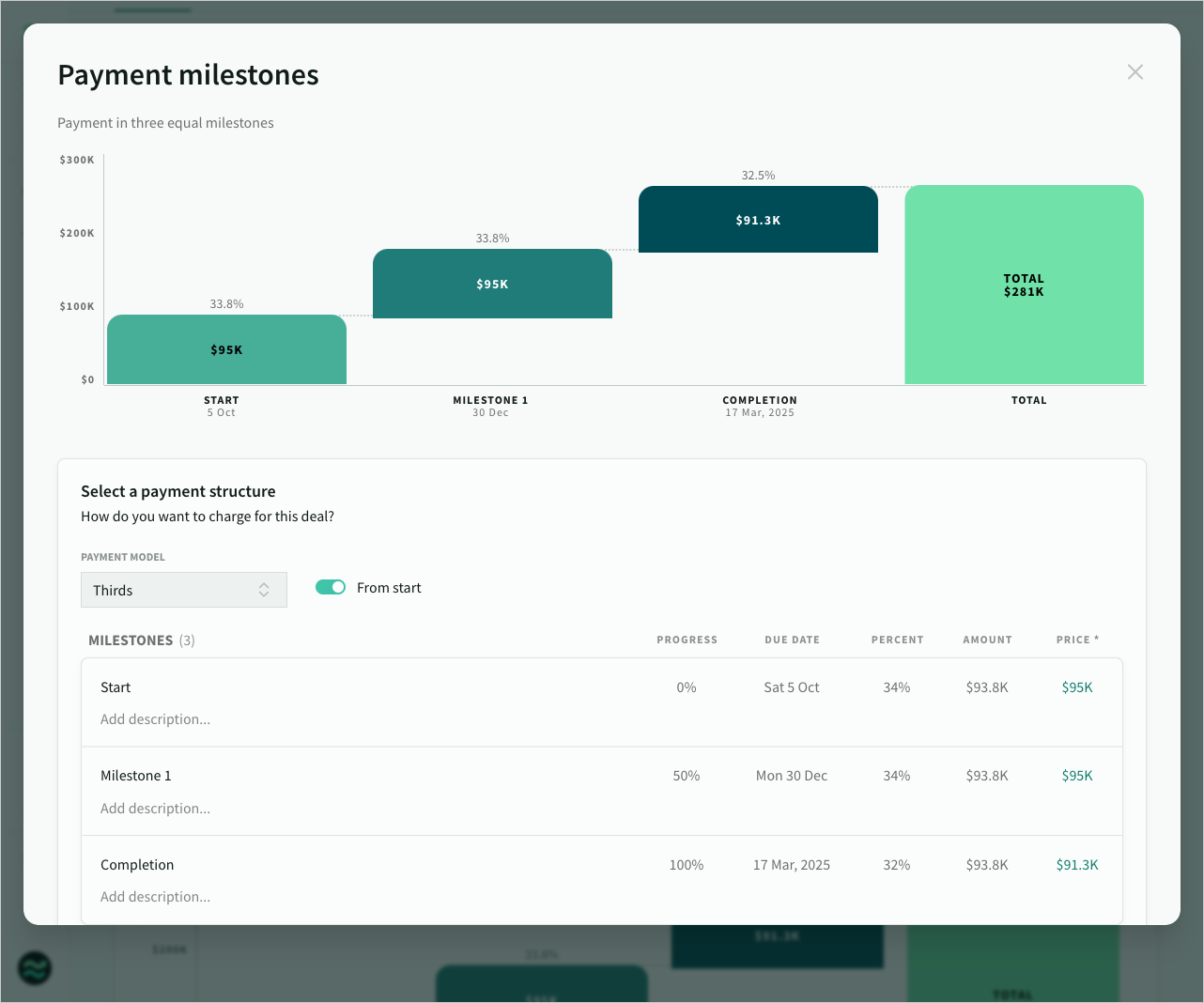Edit the Milestone 1 row price $95K
1204x1003 pixels.
click(x=1077, y=776)
